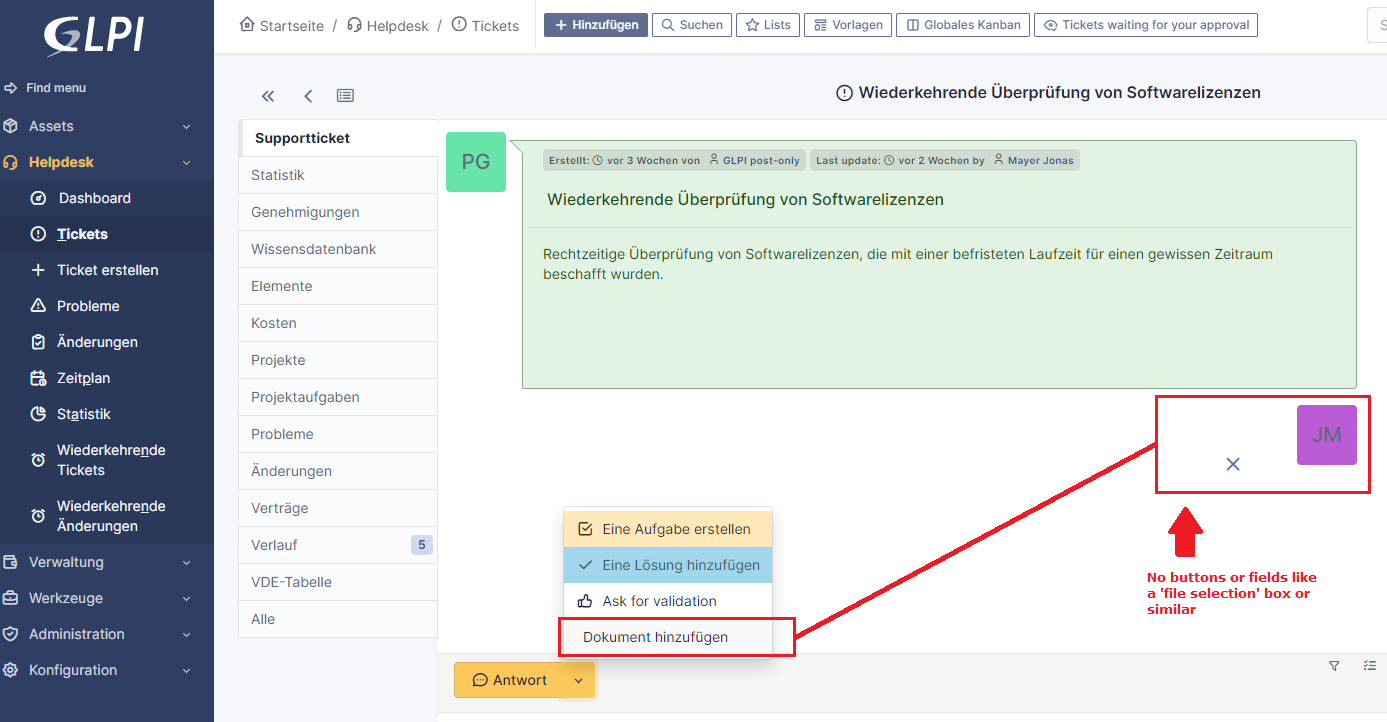Click the Startseite home icon in breadcrumb

(x=246, y=25)
